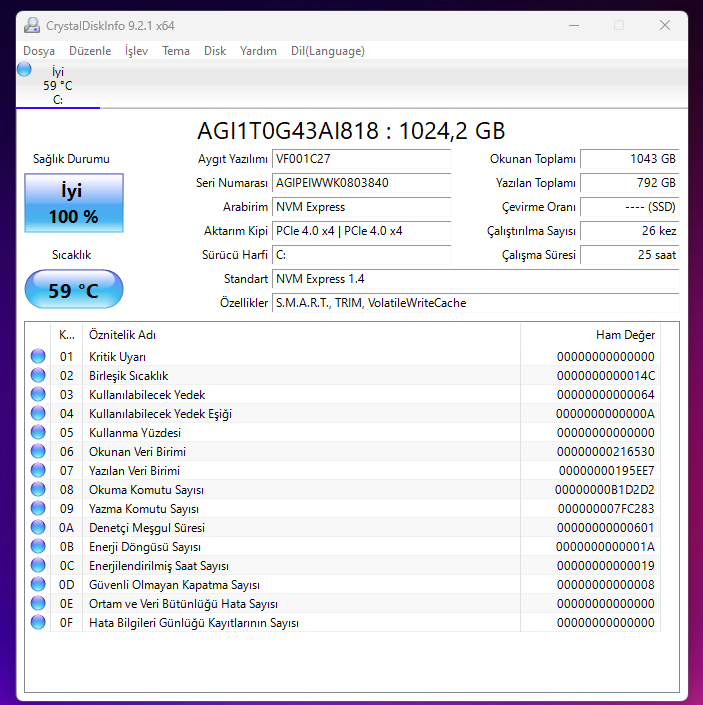703x705 pixels.
Task: Click the blue status orb for drive C:
Action: pyautogui.click(x=24, y=69)
